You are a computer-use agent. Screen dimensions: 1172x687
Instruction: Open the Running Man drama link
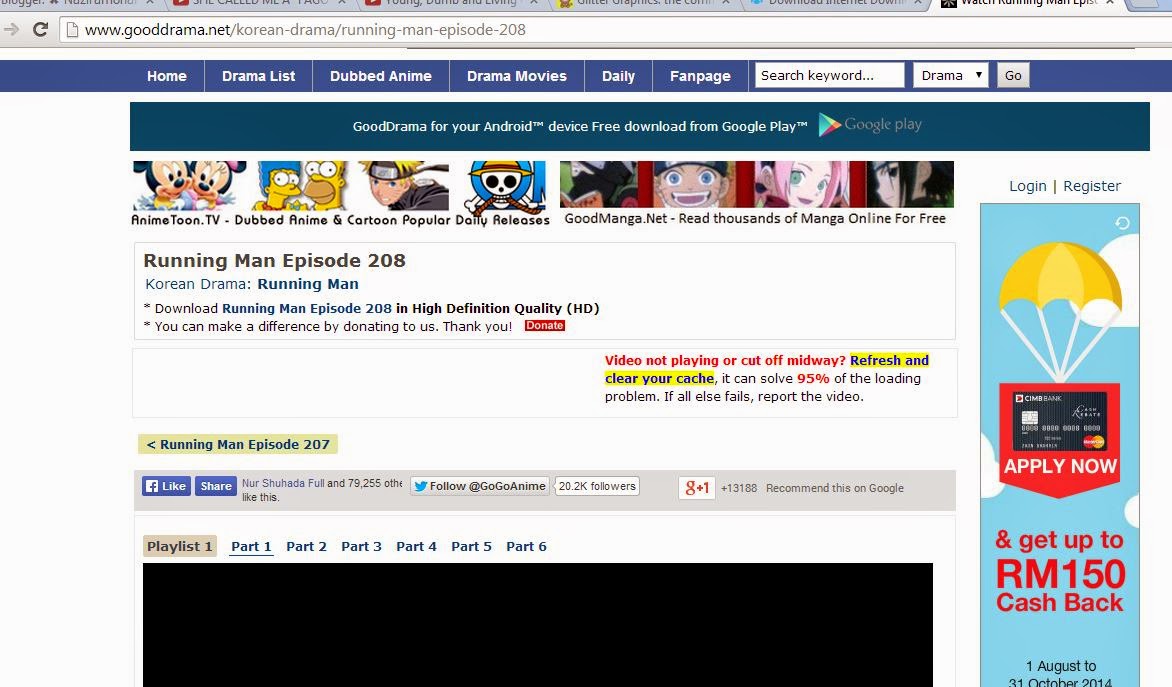point(308,284)
